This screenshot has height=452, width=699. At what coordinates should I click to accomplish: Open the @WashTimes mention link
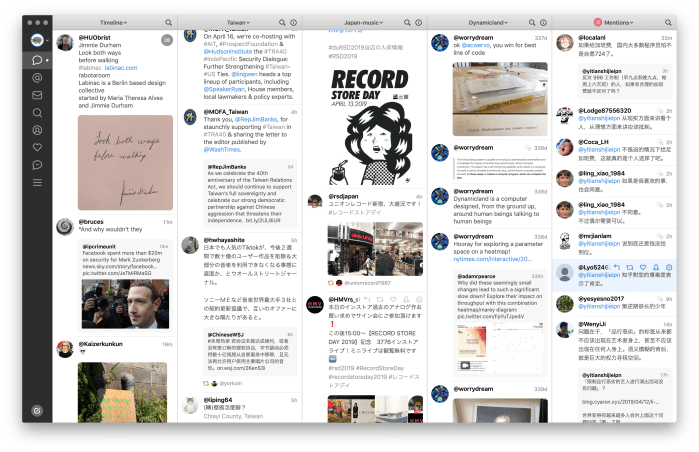222,149
